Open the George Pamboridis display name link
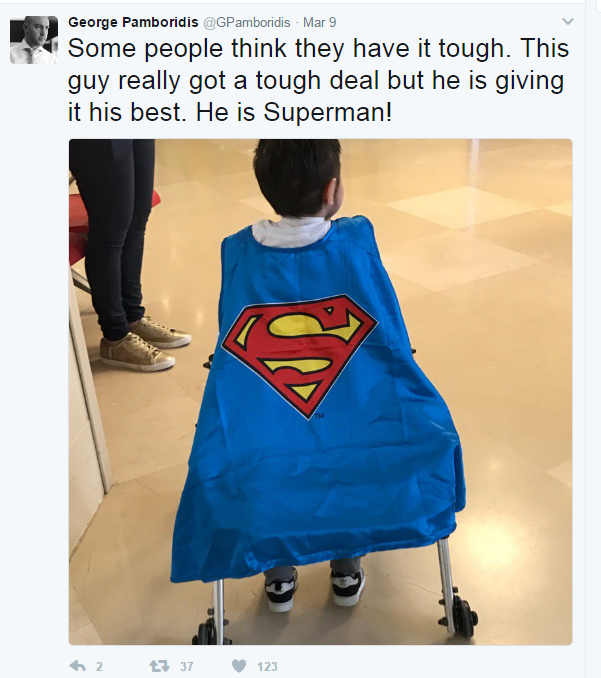601x678 pixels. point(133,22)
